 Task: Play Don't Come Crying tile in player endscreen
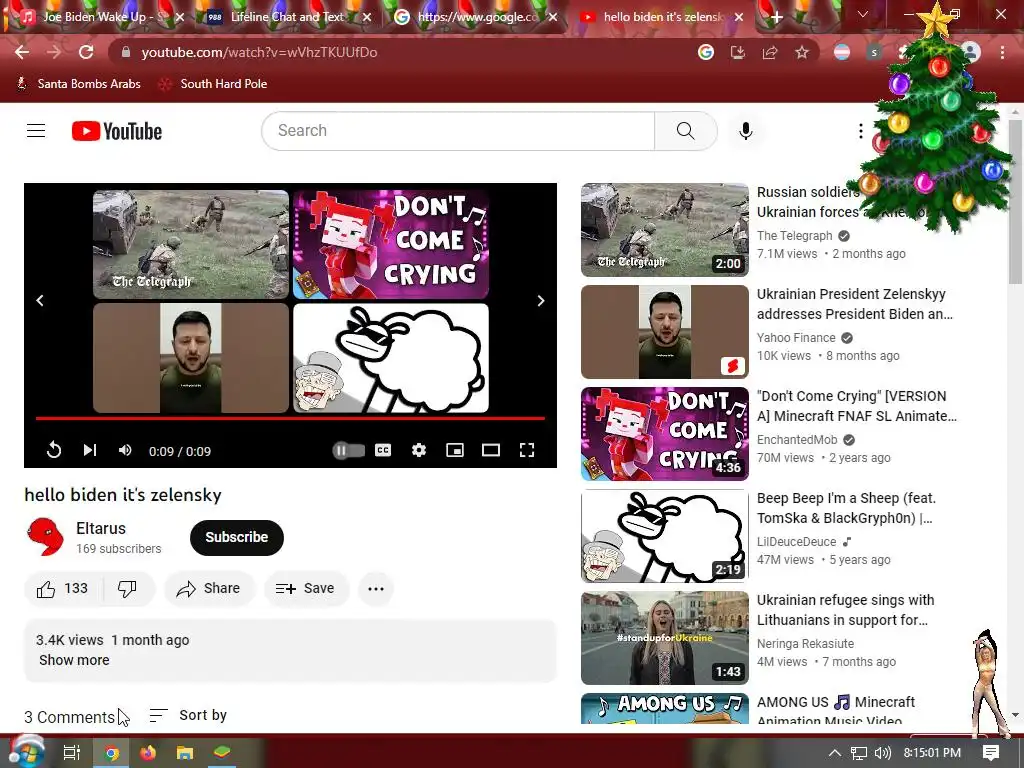(x=391, y=244)
